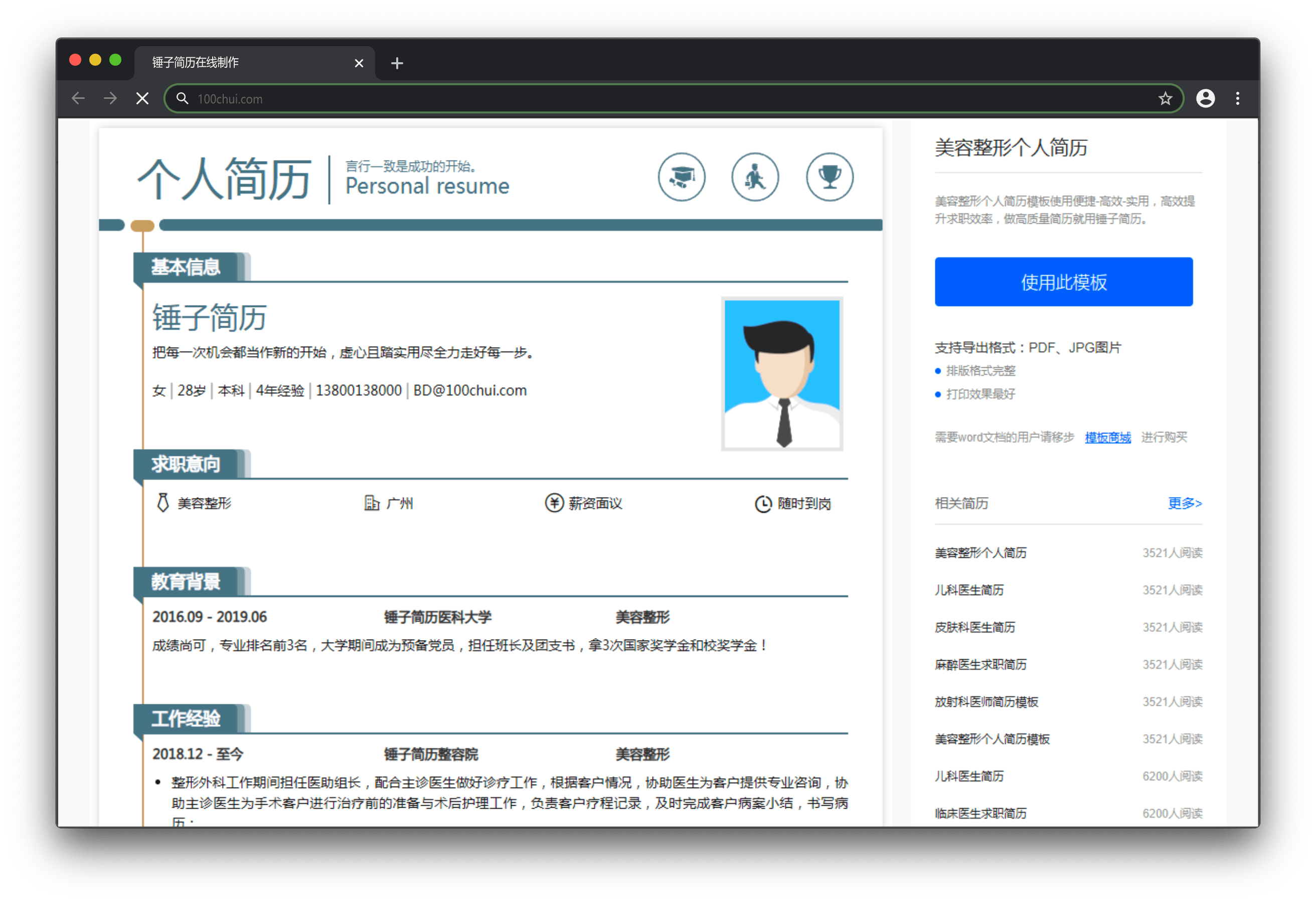The width and height of the screenshot is (1316, 902).
Task: Open 美容整形个人简历 related resume
Action: [980, 552]
